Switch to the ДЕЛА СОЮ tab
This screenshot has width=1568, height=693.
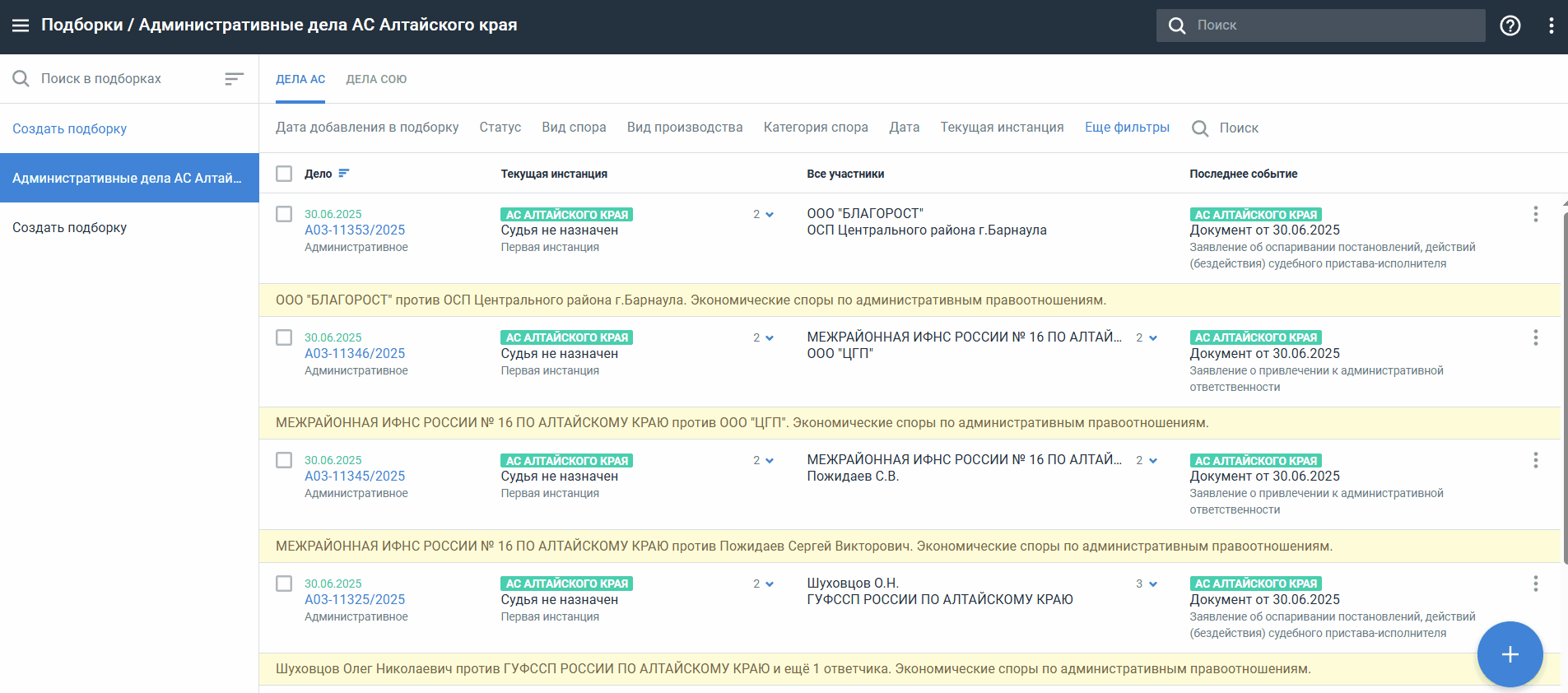tap(376, 79)
